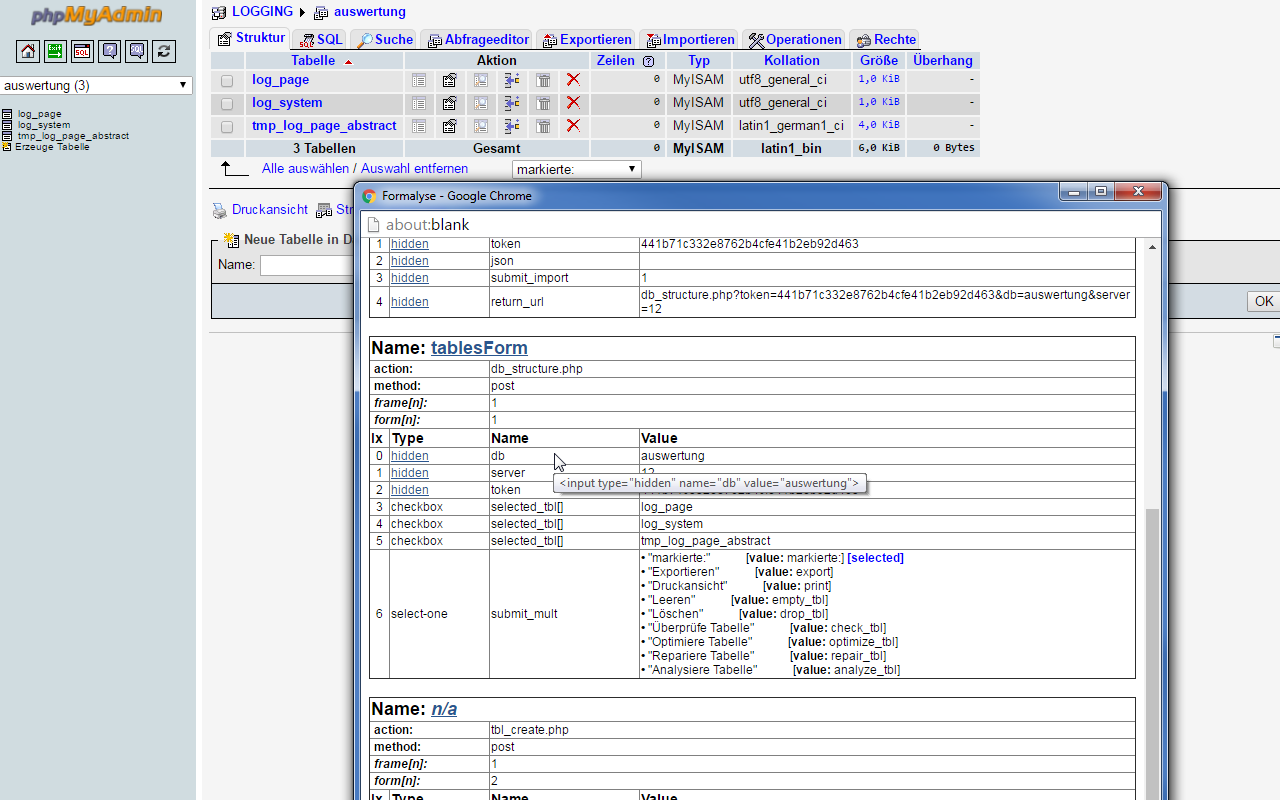The height and width of the screenshot is (800, 1280).
Task: Click the Zeilen help question-mark icon
Action: tap(648, 62)
